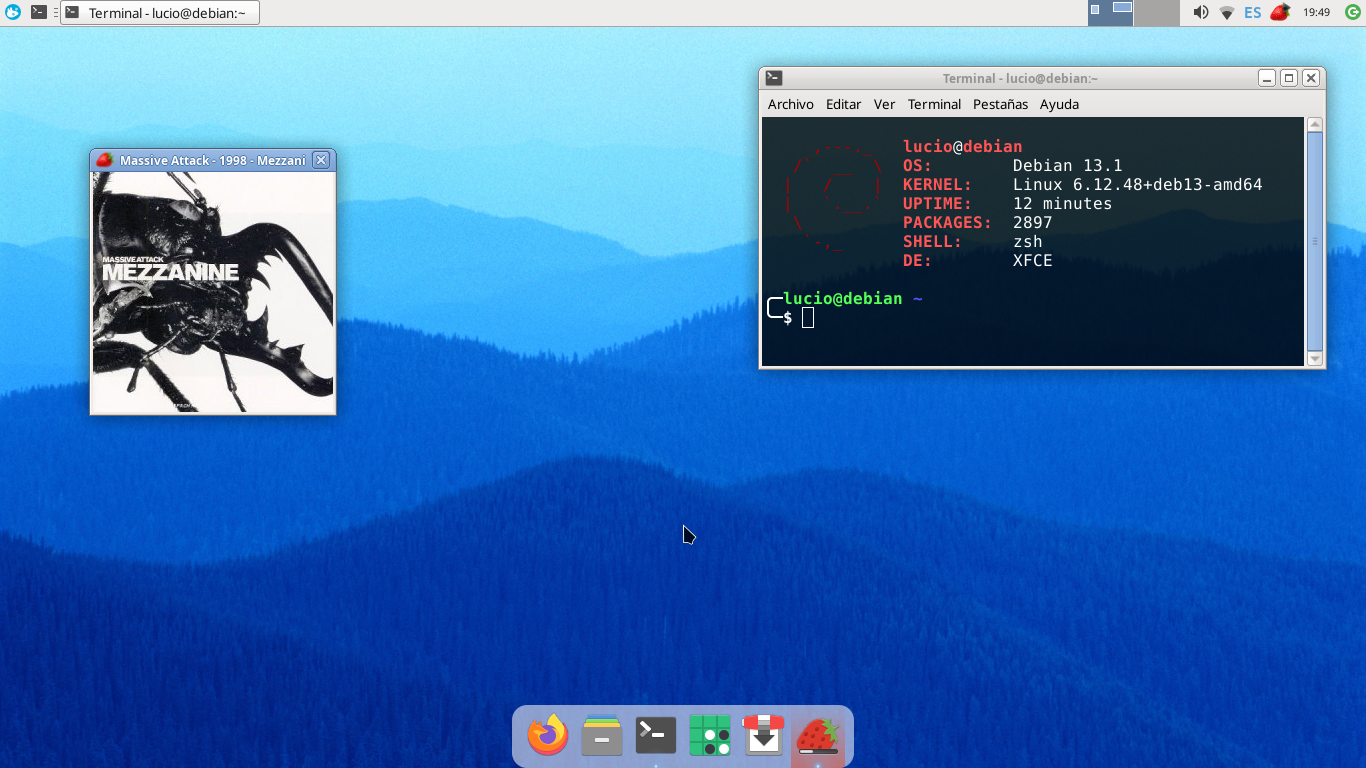Click the ES keyboard layout indicator

pyautogui.click(x=1253, y=13)
